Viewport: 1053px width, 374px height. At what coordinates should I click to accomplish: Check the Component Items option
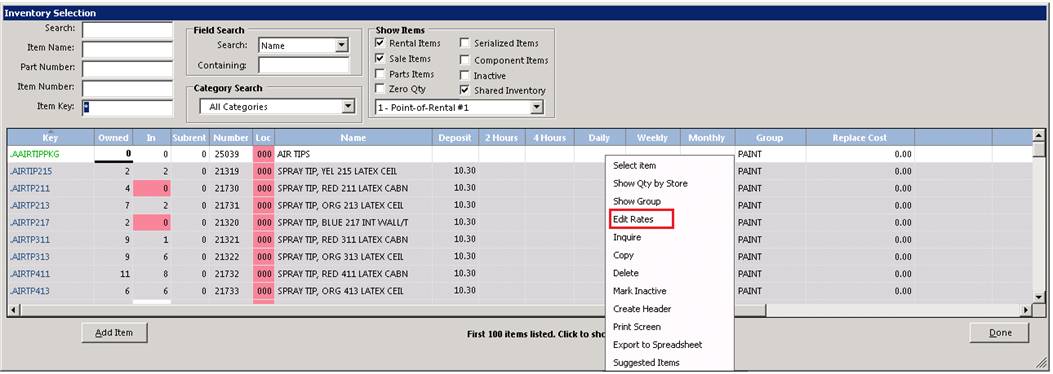coord(465,60)
